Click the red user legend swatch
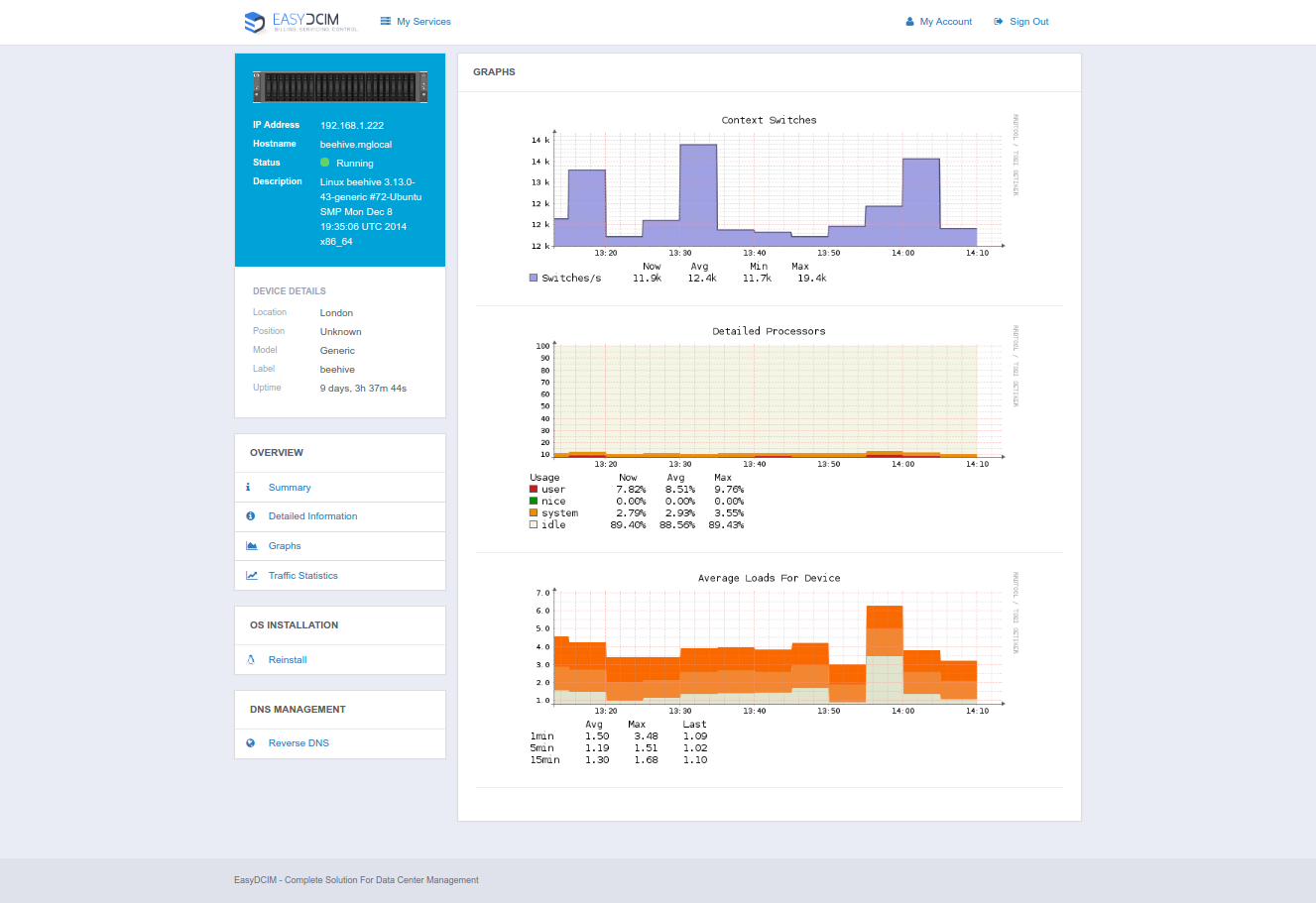Viewport: 1316px width, 903px height. (534, 490)
